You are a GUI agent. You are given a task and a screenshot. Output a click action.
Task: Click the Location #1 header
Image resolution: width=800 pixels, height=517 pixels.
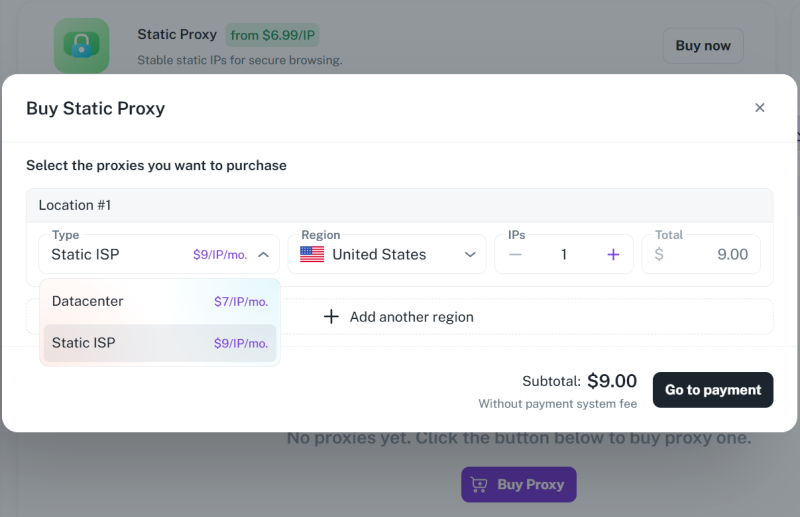75,205
